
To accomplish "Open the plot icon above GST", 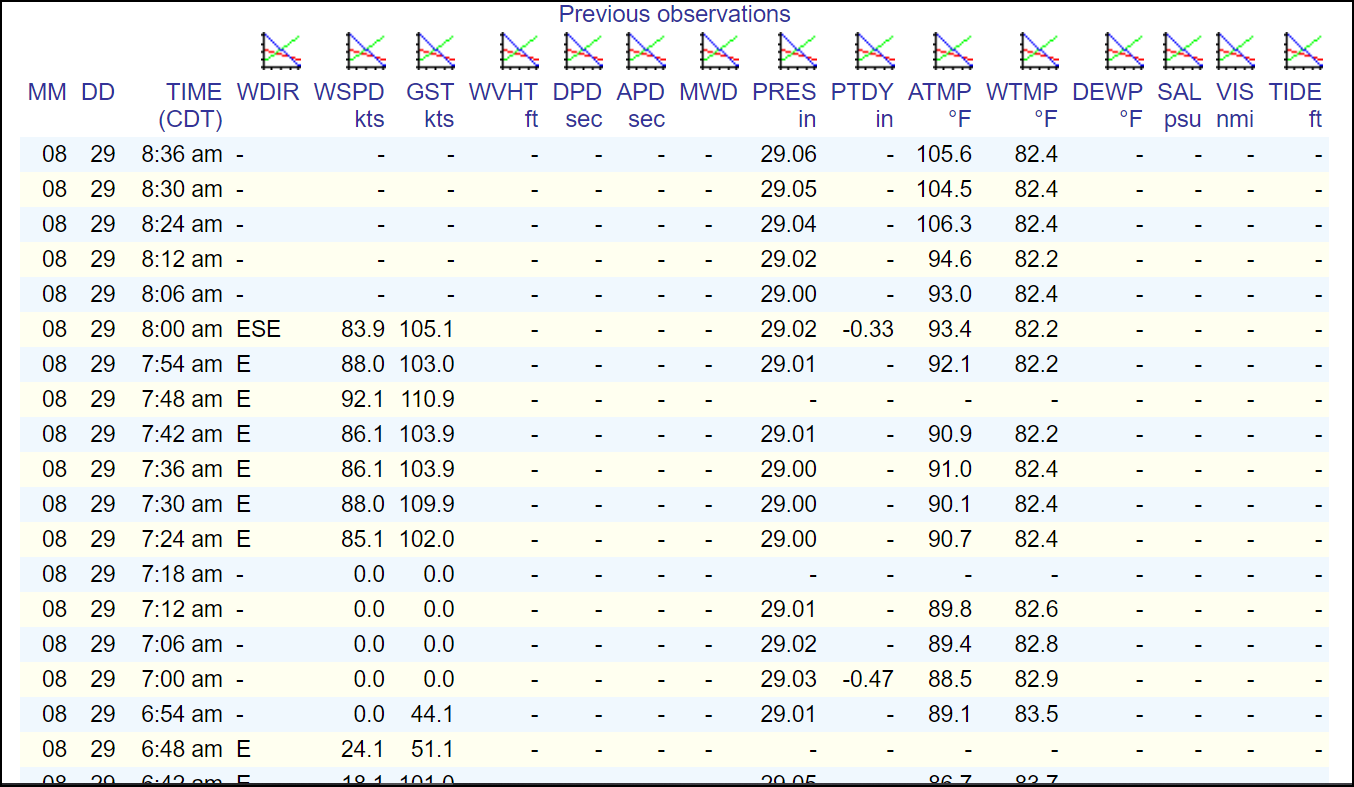I will (435, 50).
